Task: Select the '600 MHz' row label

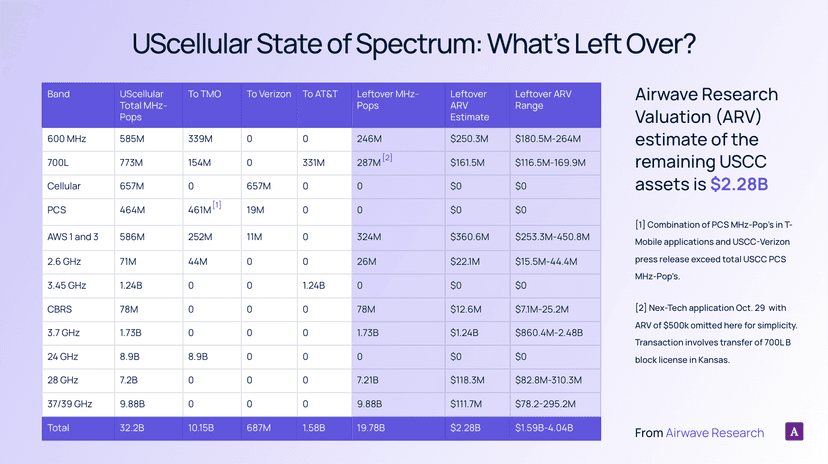Action: click(67, 139)
